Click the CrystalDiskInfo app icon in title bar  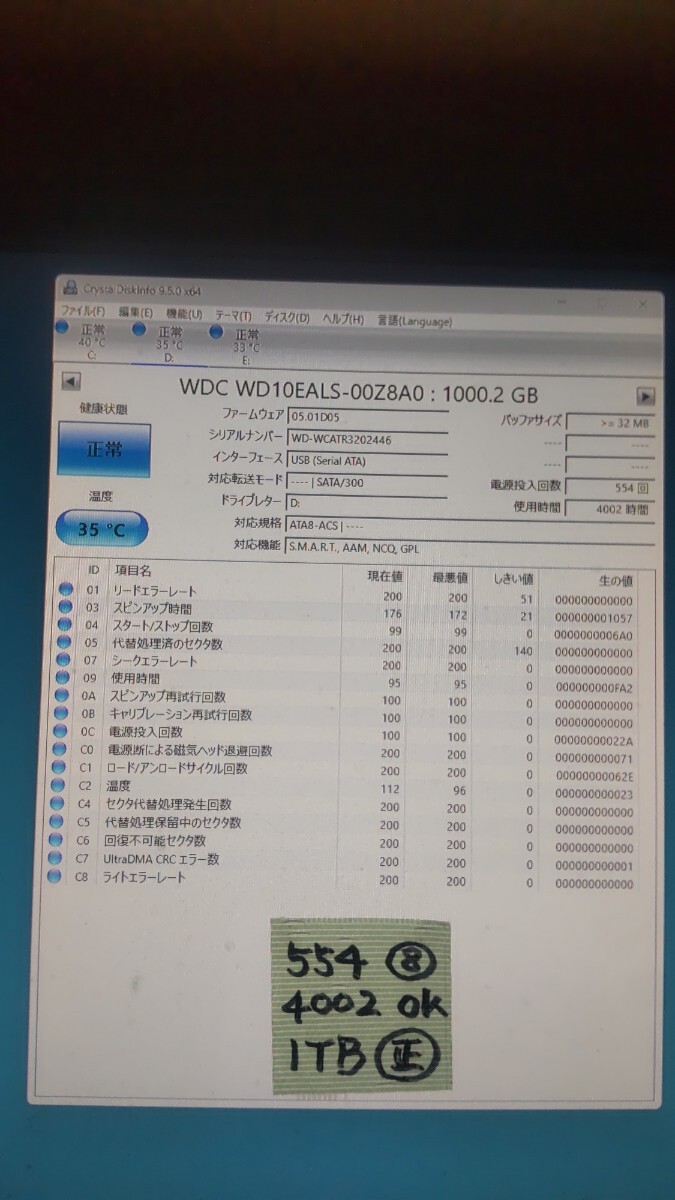pyautogui.click(x=69, y=287)
